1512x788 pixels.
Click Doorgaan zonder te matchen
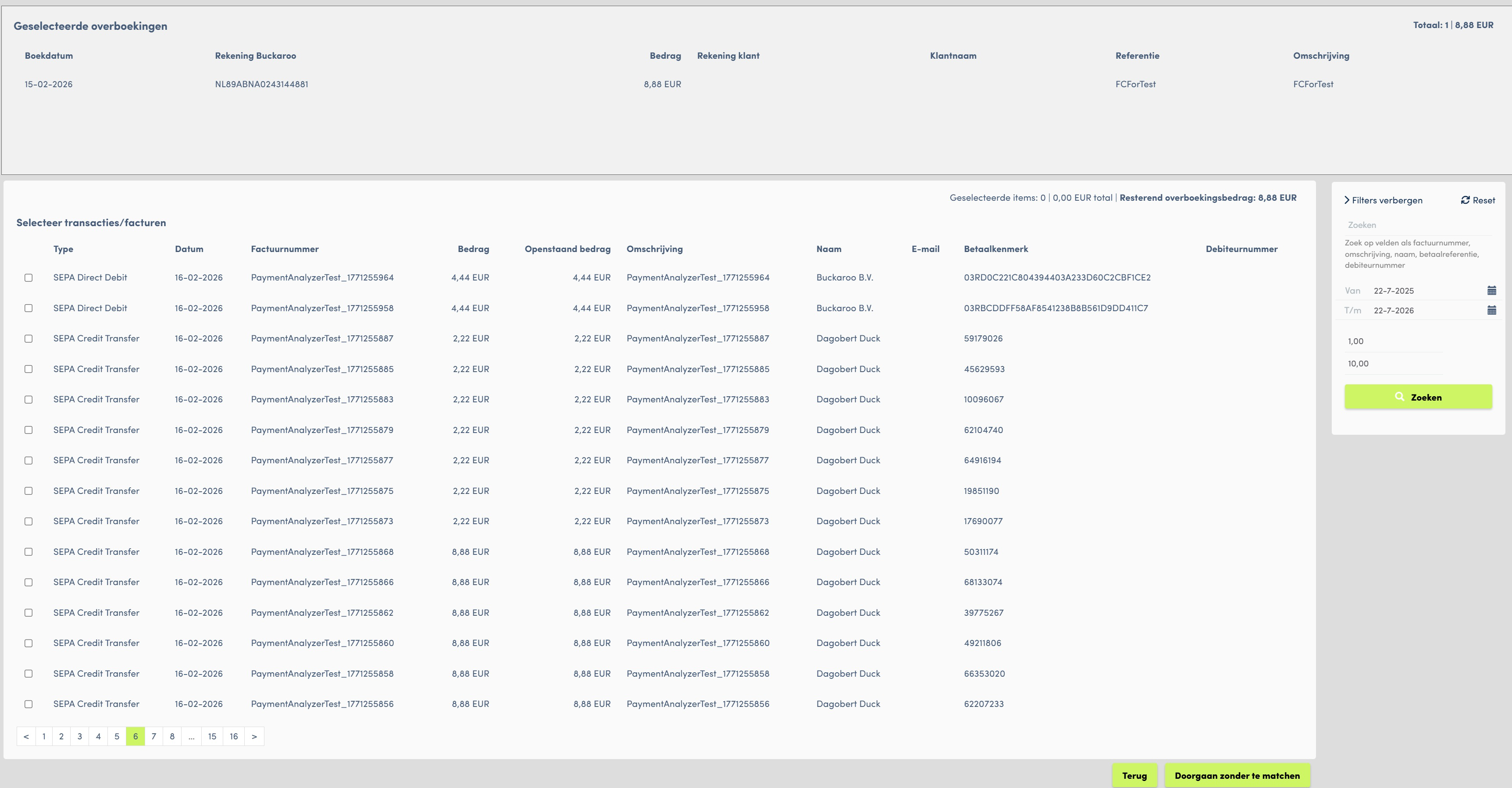[1237, 776]
